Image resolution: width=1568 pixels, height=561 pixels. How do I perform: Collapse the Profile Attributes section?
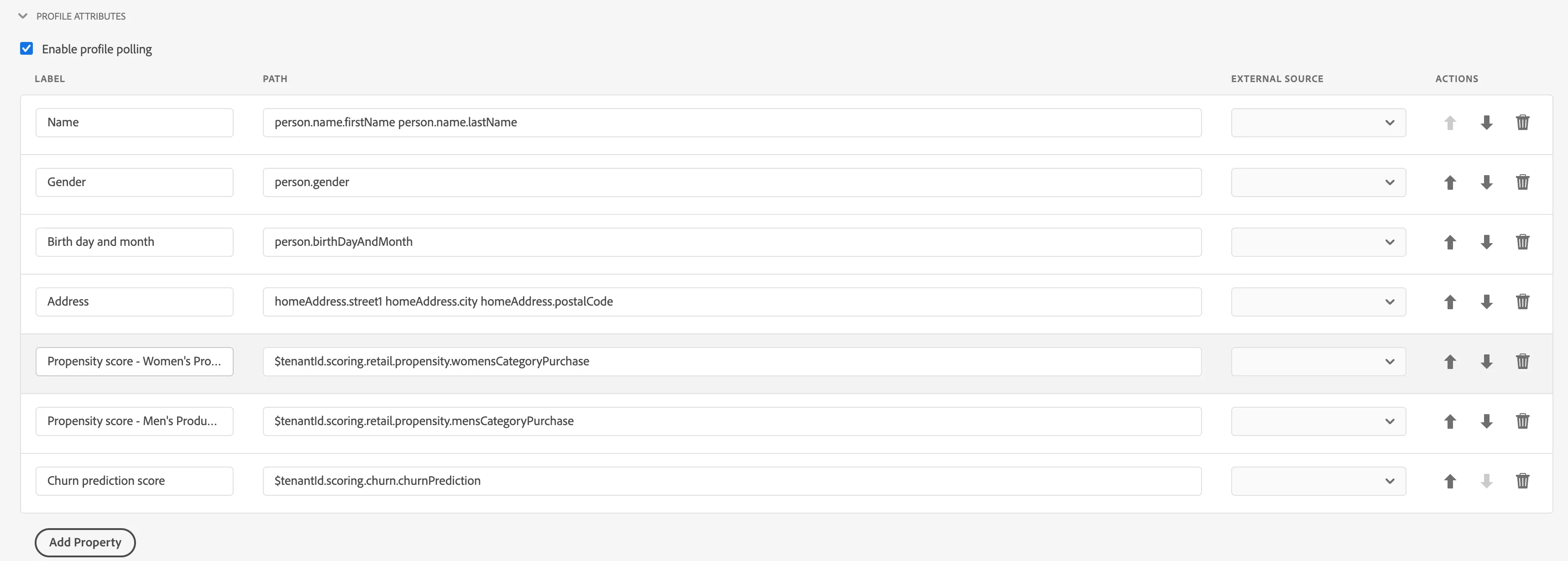[x=23, y=16]
